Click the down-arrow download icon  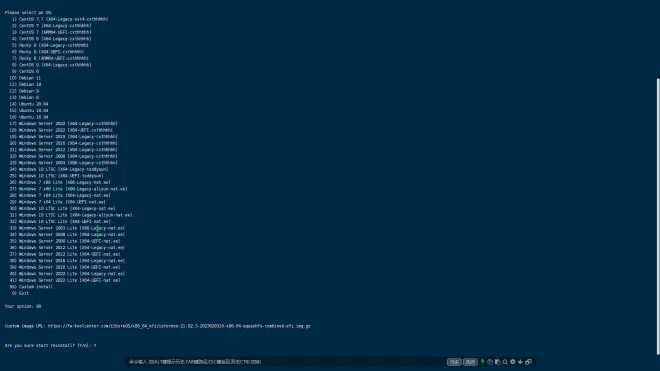[x=520, y=362]
